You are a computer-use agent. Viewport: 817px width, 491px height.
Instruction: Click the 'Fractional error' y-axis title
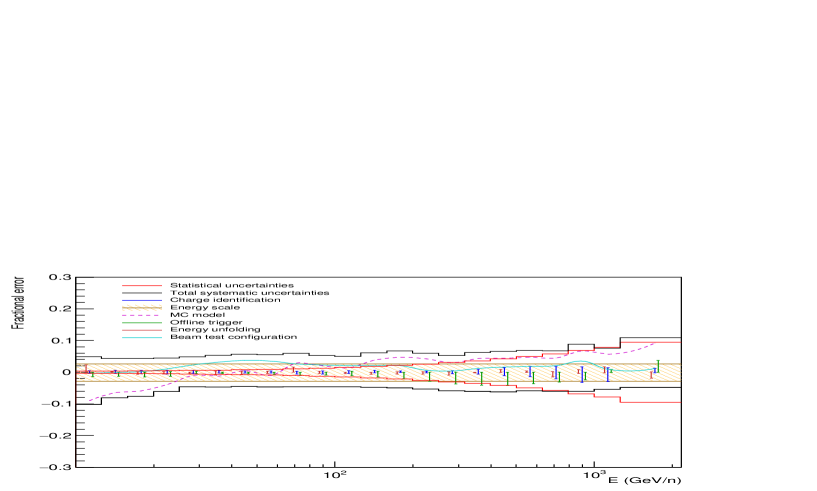click(18, 303)
